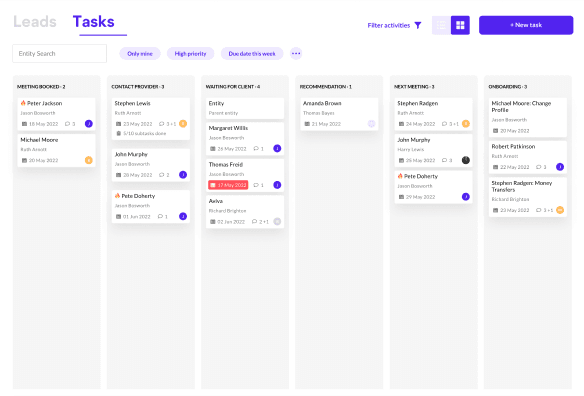Click orange avatar on Michael Moore card

pos(89,160)
